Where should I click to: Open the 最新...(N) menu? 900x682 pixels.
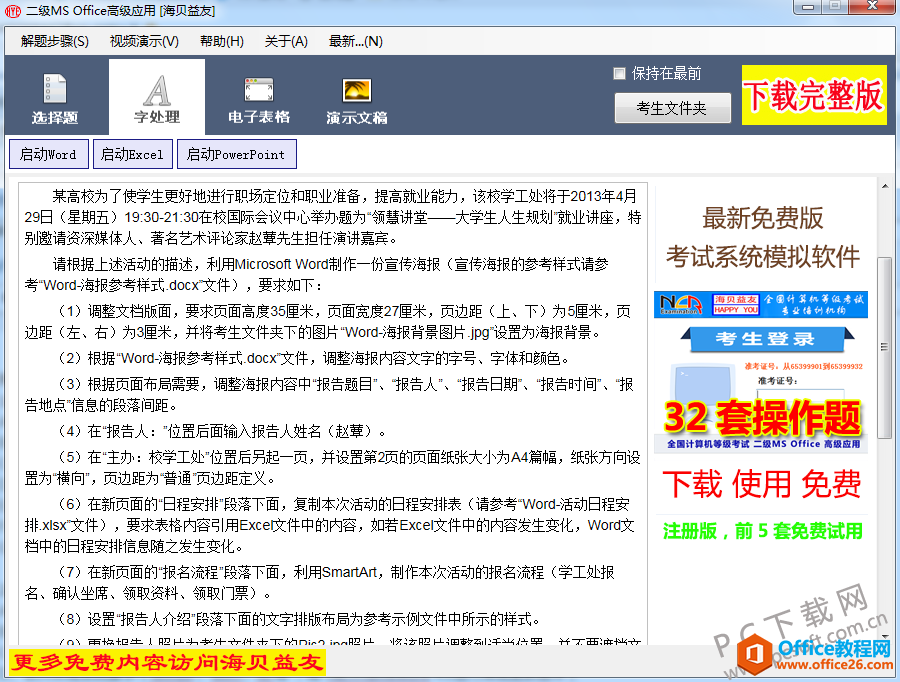coord(355,41)
